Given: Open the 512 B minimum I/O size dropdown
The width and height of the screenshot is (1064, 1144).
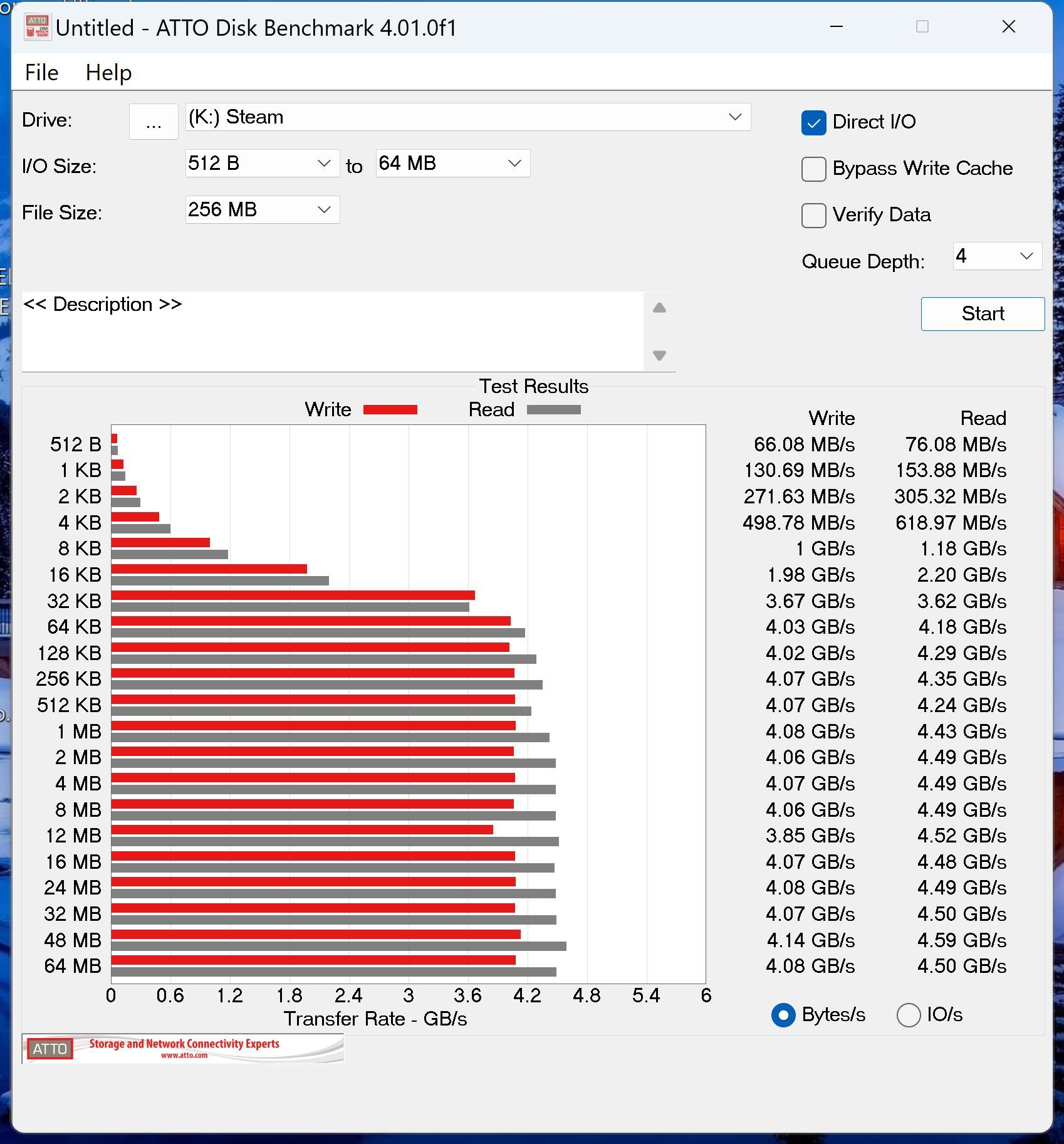Looking at the screenshot, I should coord(262,164).
